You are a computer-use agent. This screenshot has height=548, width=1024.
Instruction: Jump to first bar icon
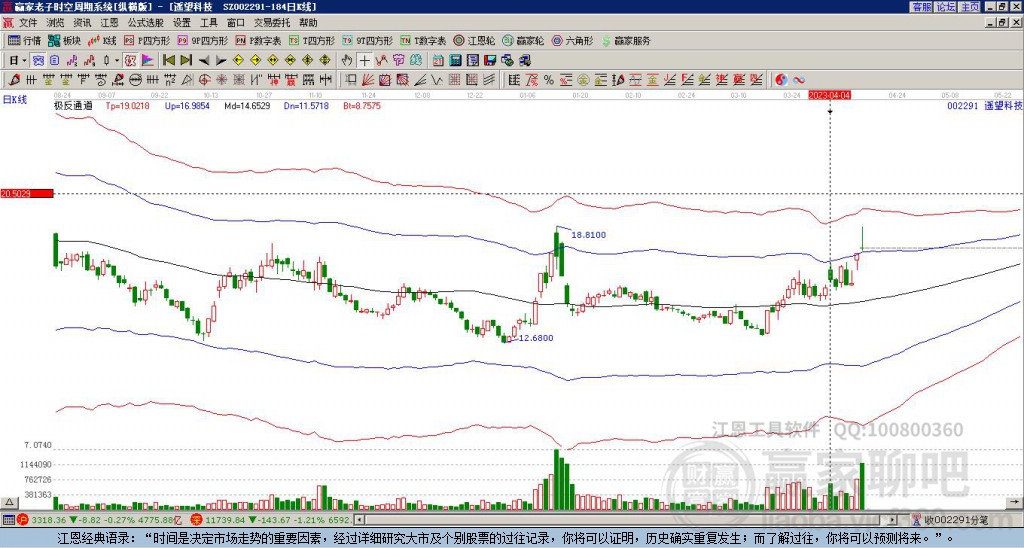pyautogui.click(x=168, y=61)
